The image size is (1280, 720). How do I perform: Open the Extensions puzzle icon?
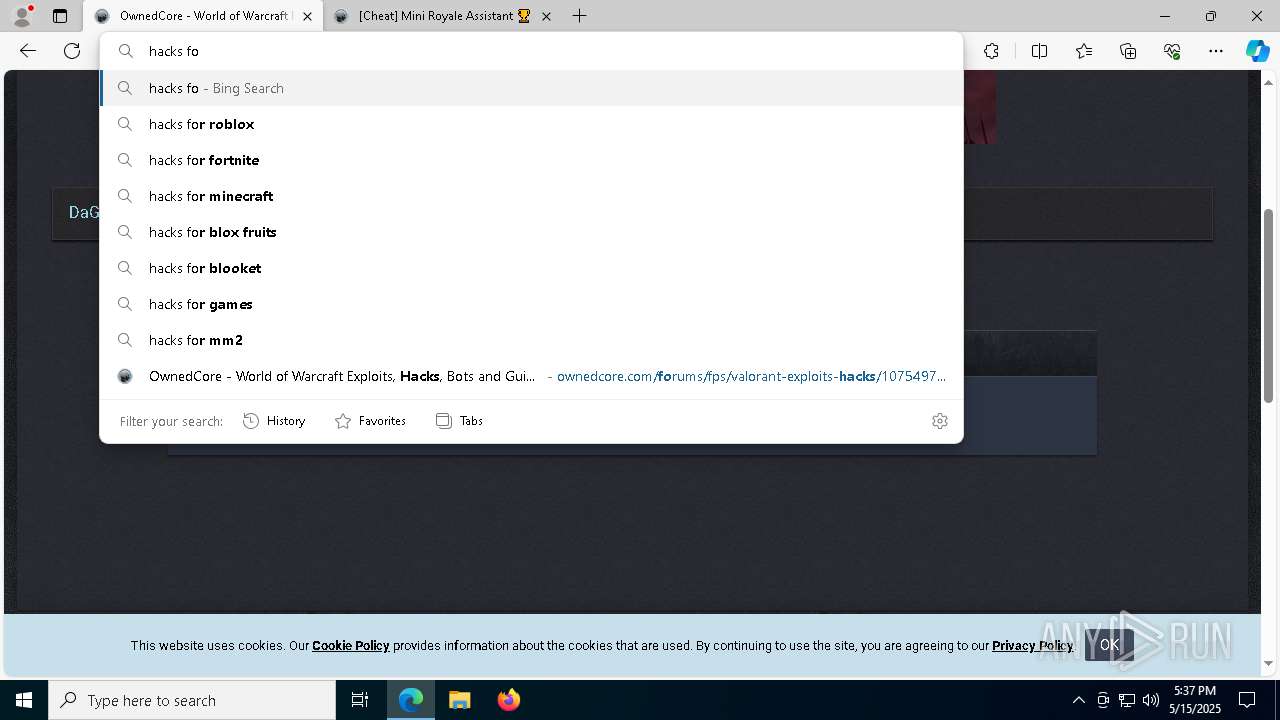click(x=991, y=51)
